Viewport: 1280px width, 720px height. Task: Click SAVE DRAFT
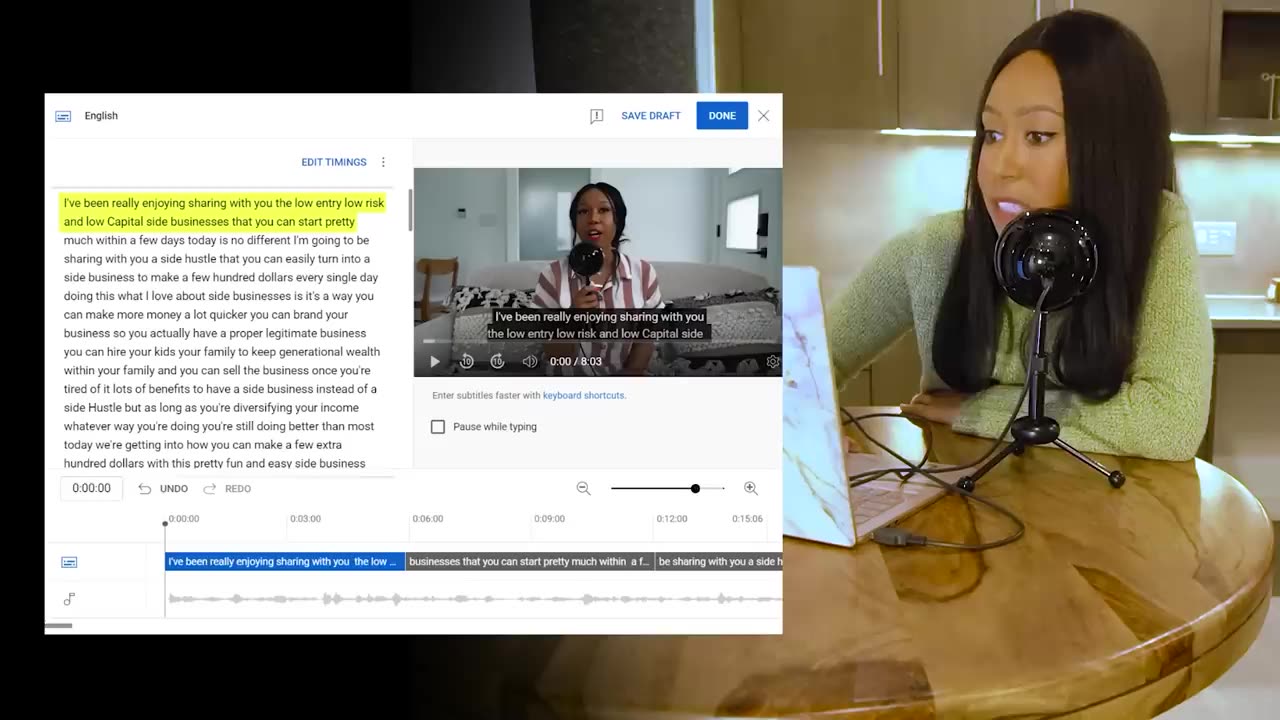[651, 116]
